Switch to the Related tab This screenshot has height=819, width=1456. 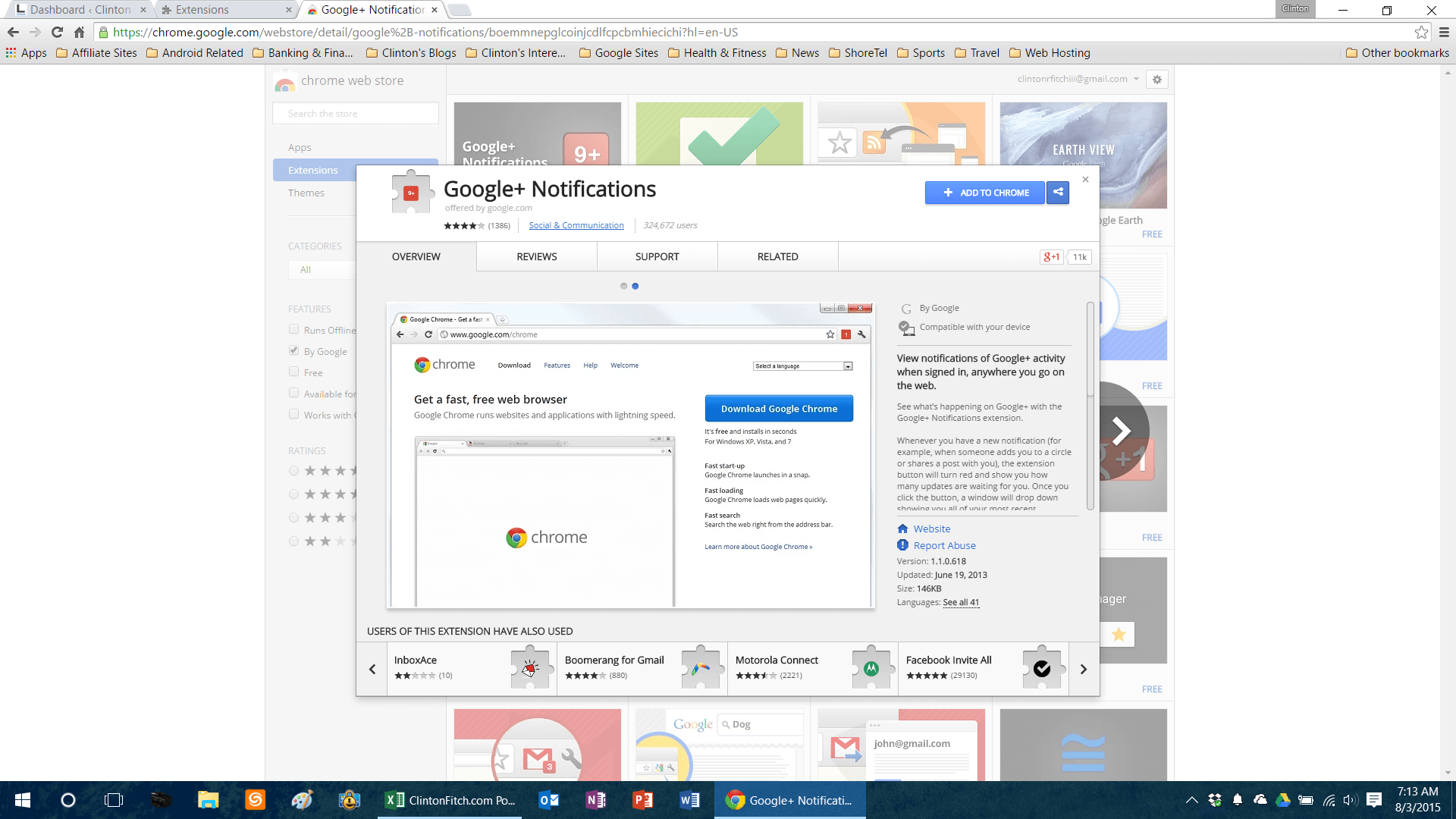(x=778, y=257)
